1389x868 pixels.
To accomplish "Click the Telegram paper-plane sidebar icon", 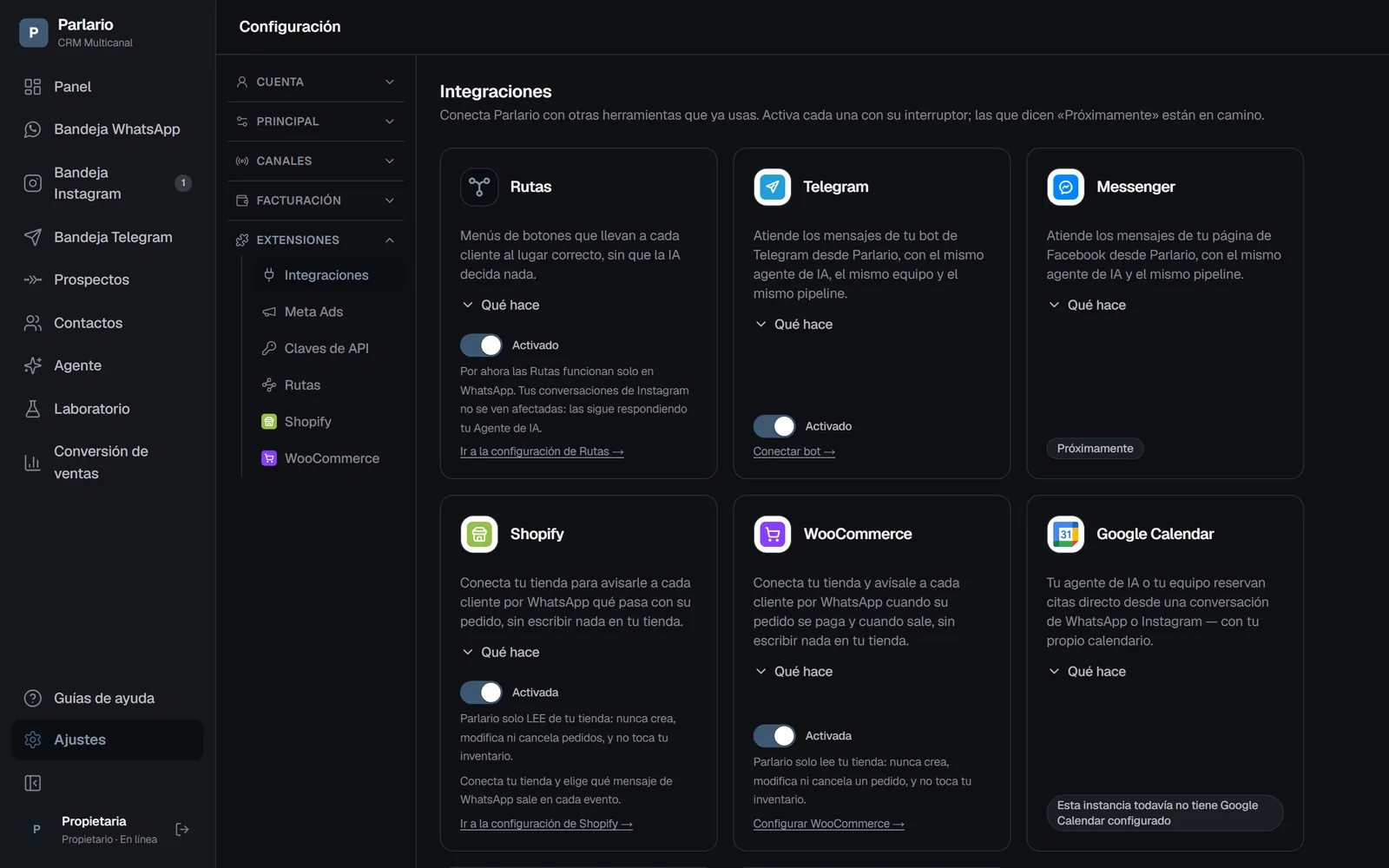I will click(x=33, y=237).
